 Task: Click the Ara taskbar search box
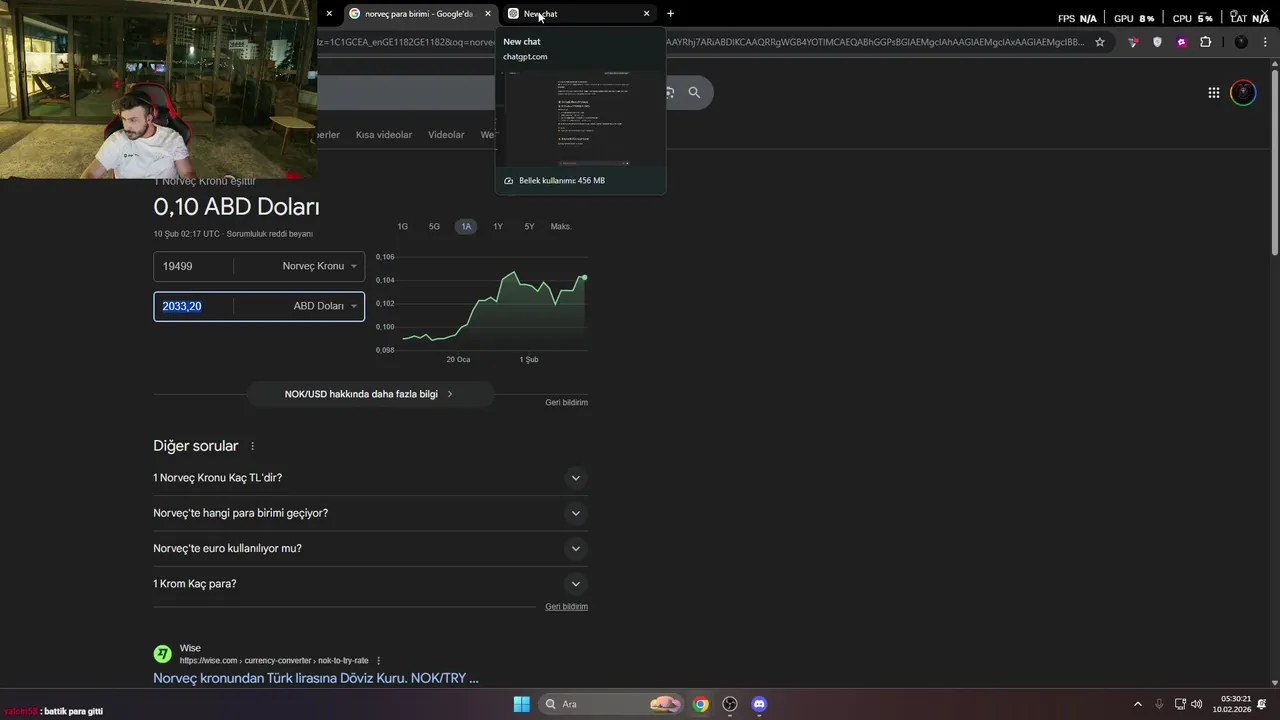[x=613, y=704]
